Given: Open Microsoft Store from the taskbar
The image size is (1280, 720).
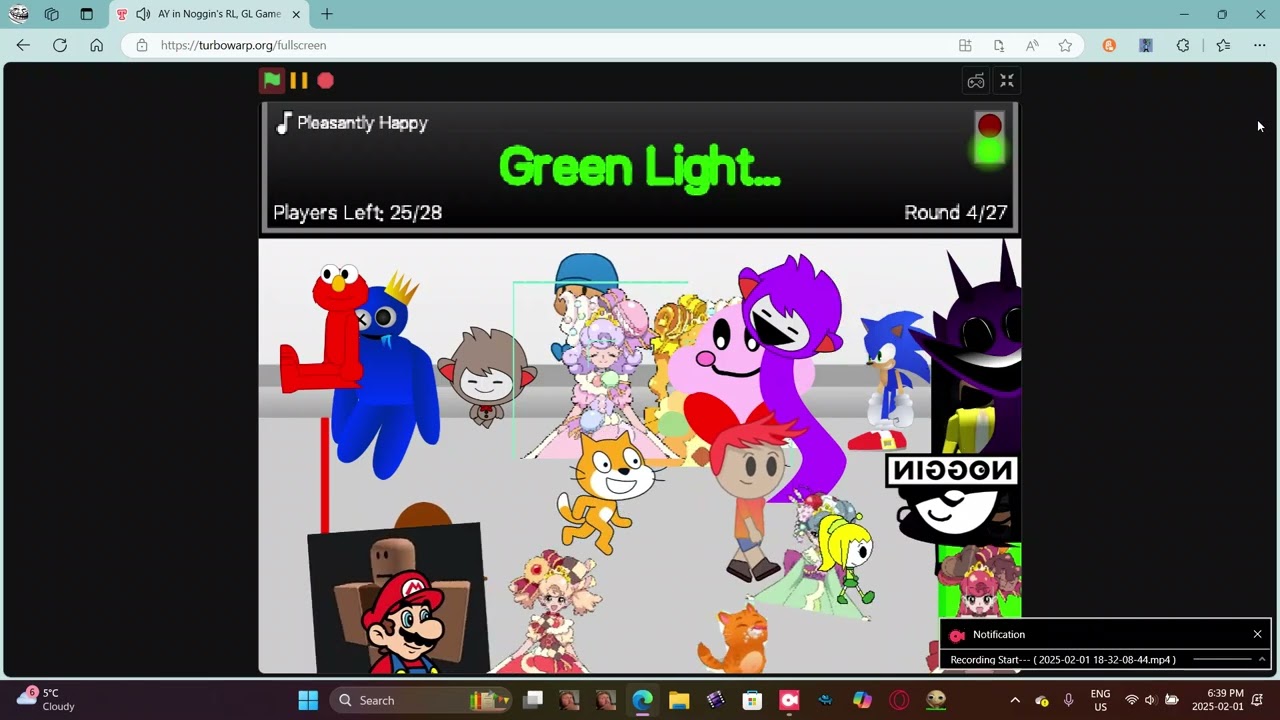Looking at the screenshot, I should pyautogui.click(x=752, y=700).
